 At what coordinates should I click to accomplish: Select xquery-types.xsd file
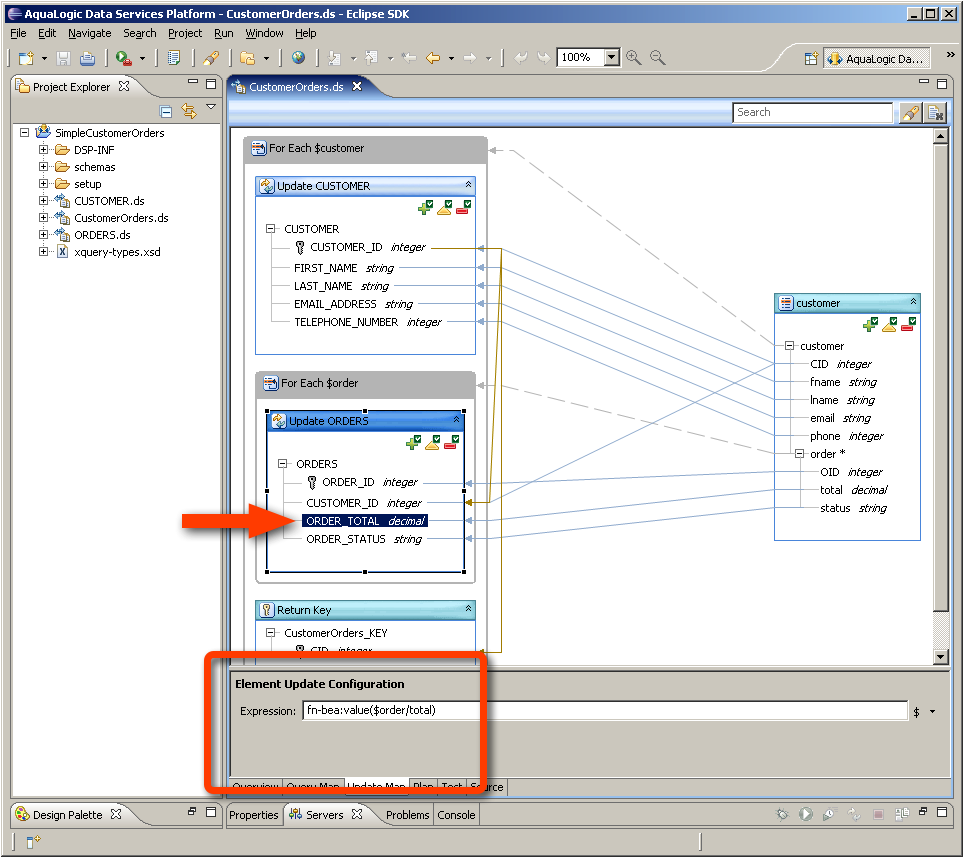[117, 252]
